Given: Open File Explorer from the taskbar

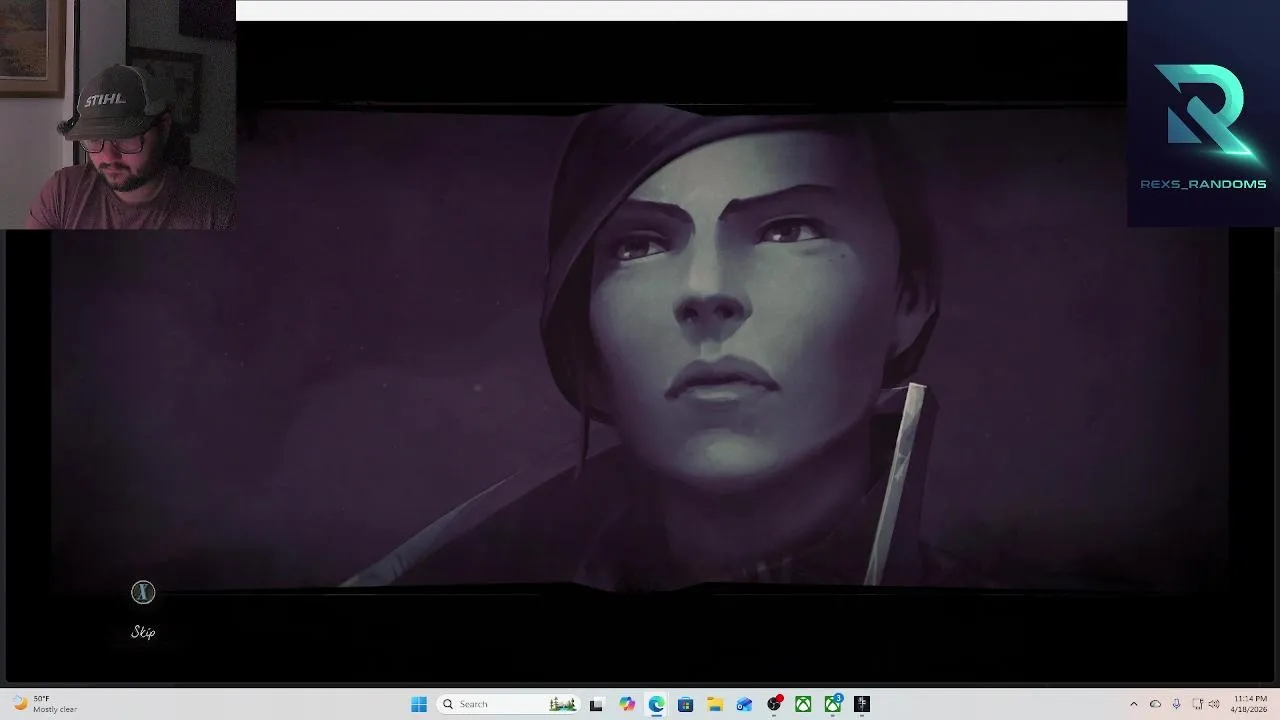Looking at the screenshot, I should pos(715,704).
